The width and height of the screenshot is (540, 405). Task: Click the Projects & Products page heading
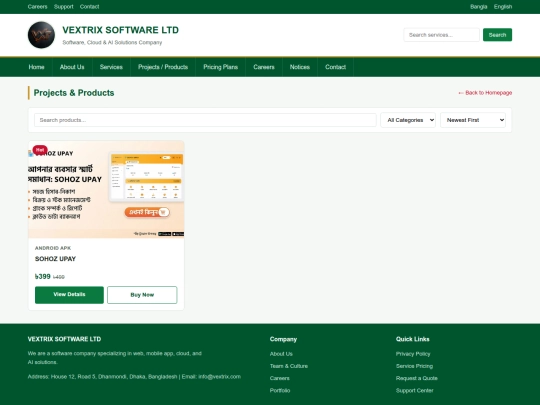[74, 93]
